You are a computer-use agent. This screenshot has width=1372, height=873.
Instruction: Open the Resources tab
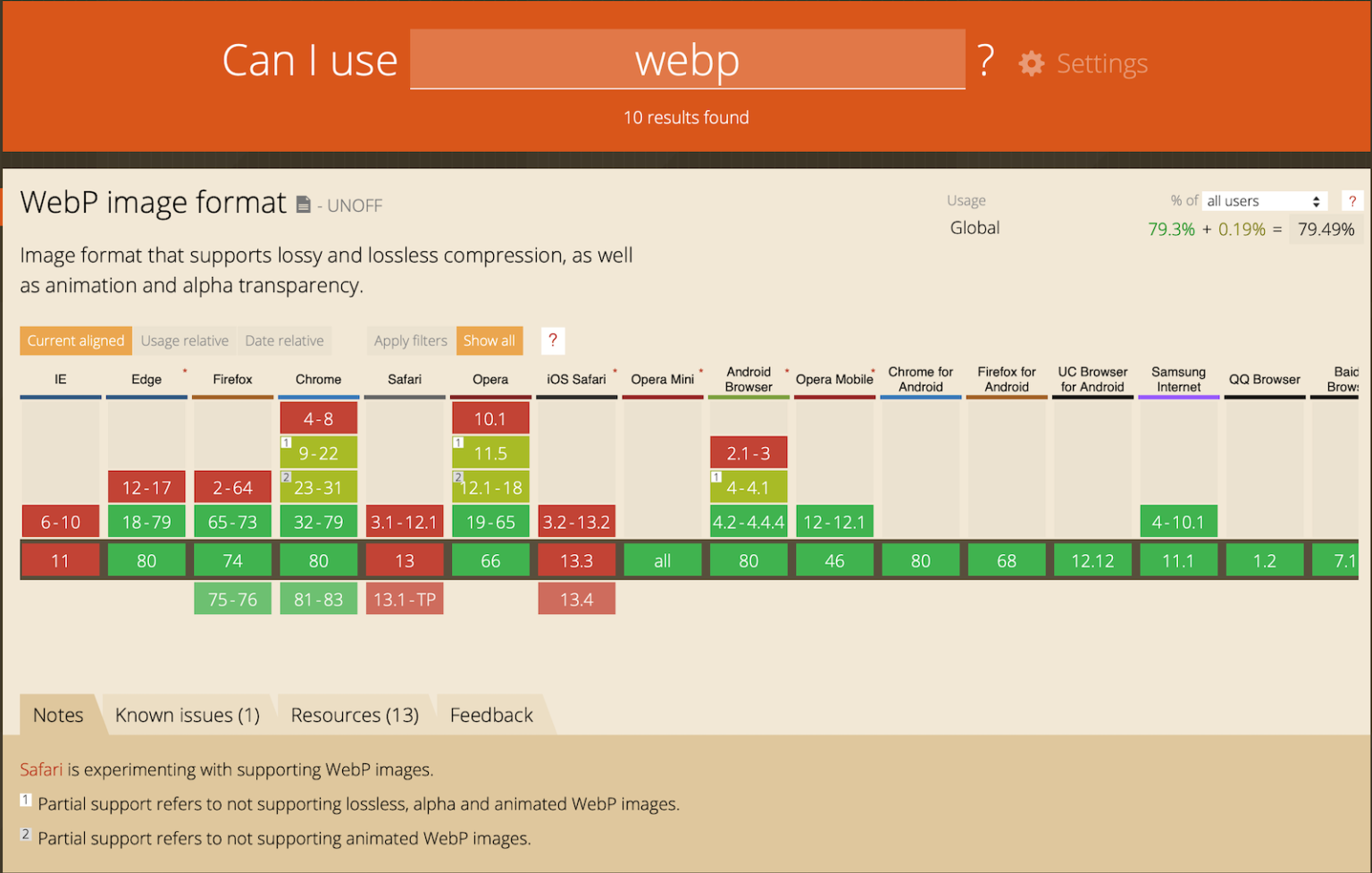(355, 714)
